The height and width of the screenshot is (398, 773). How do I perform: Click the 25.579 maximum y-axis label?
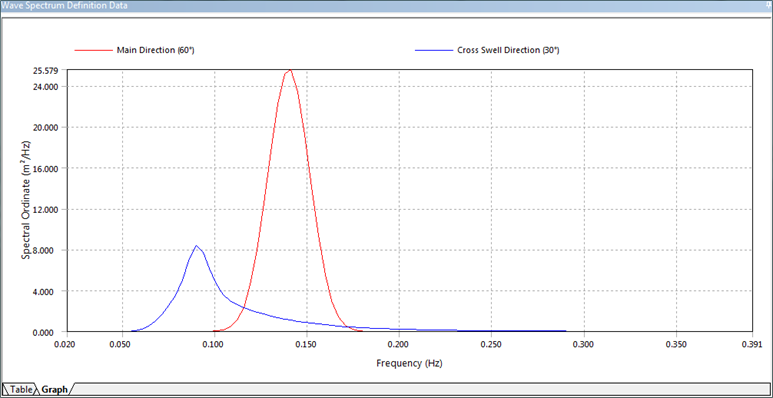(x=45, y=71)
